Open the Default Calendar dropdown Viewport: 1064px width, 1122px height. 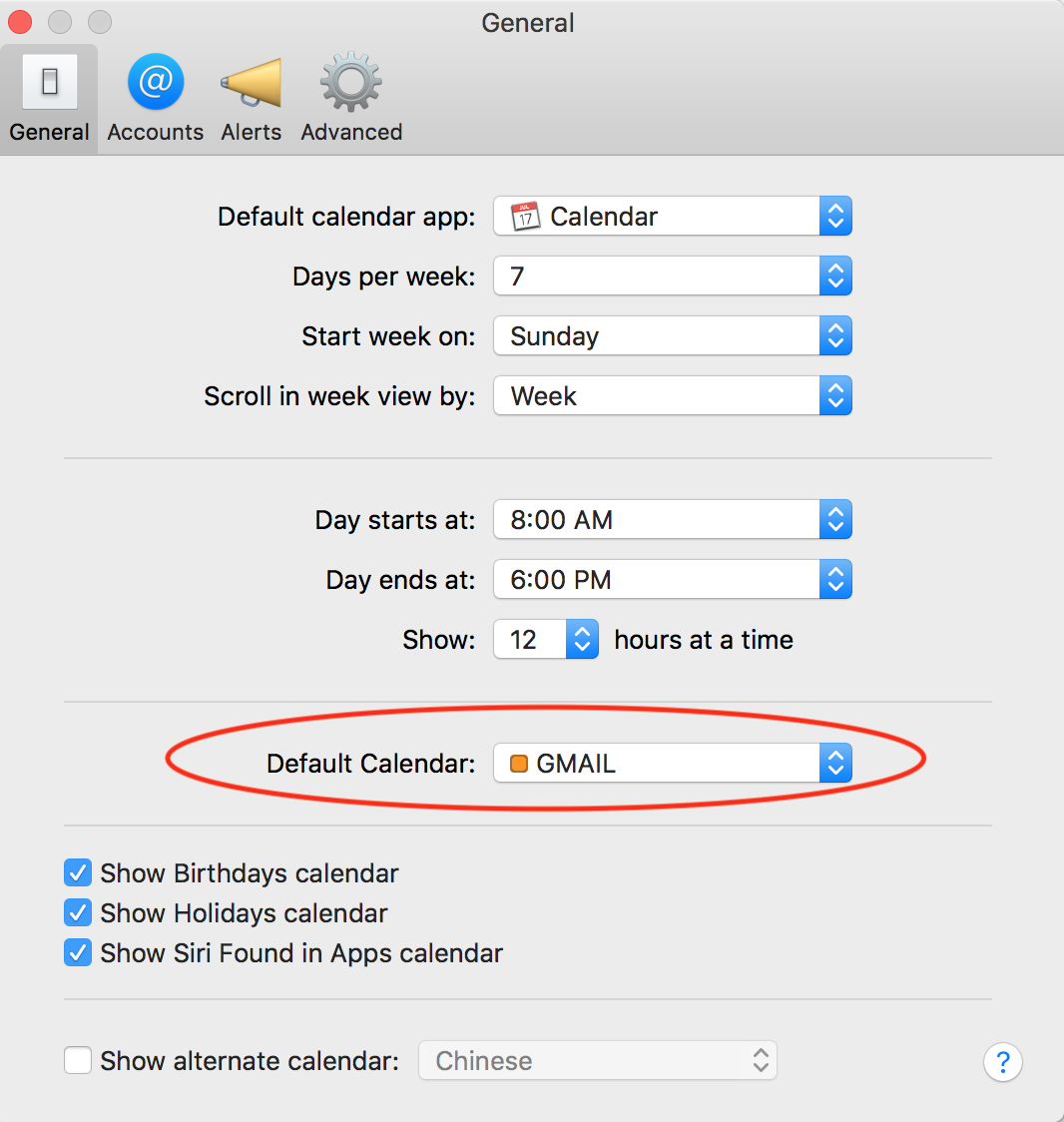[835, 762]
